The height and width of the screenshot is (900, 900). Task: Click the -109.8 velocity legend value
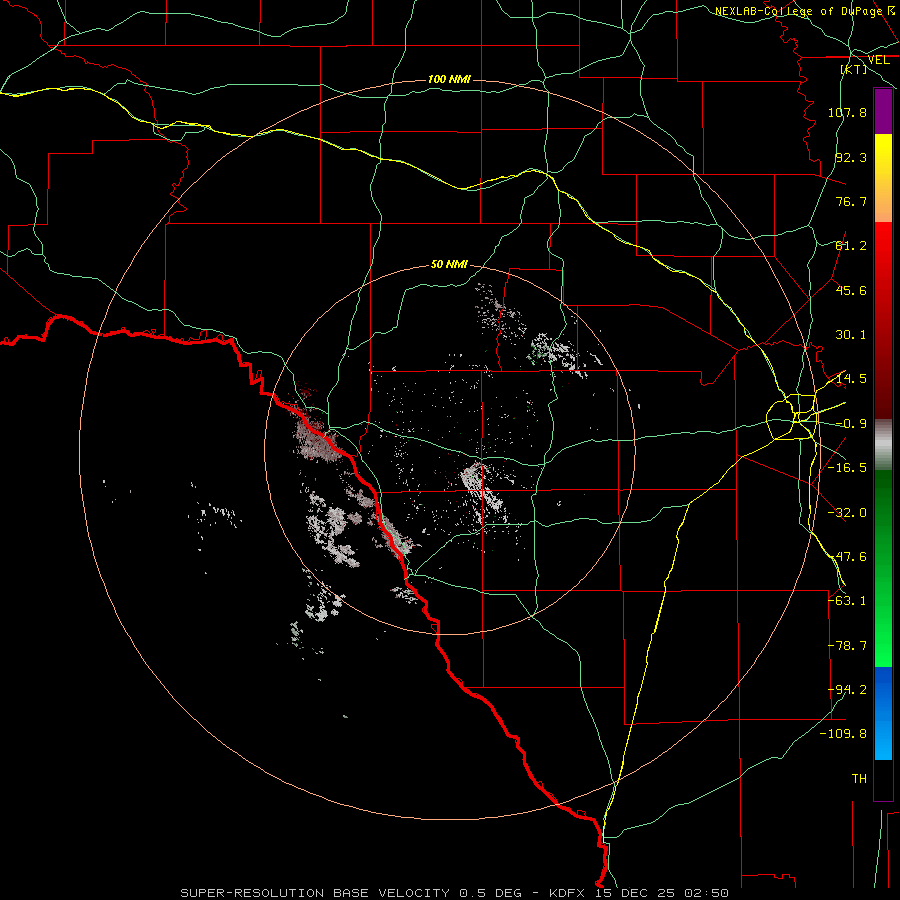click(x=843, y=734)
